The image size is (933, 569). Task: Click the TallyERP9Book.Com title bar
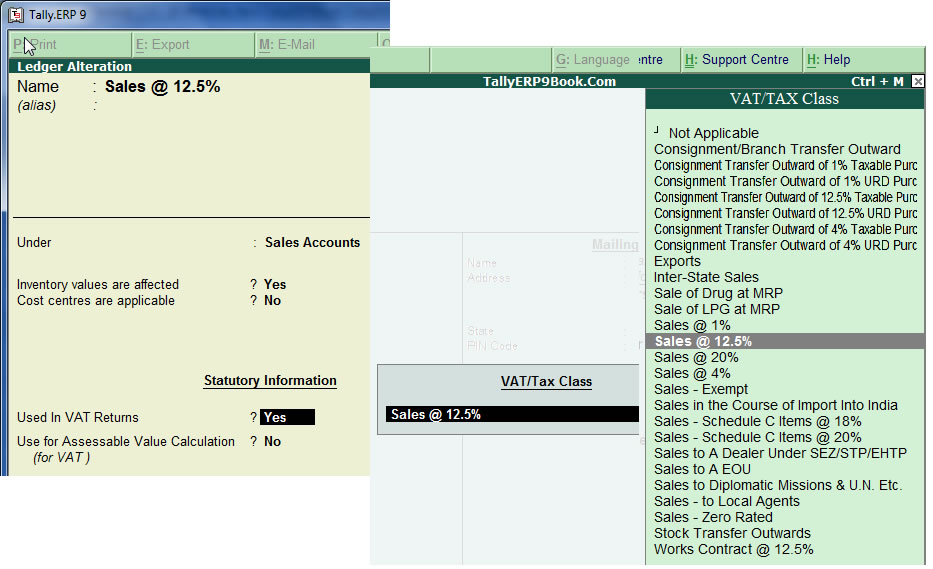pyautogui.click(x=549, y=82)
